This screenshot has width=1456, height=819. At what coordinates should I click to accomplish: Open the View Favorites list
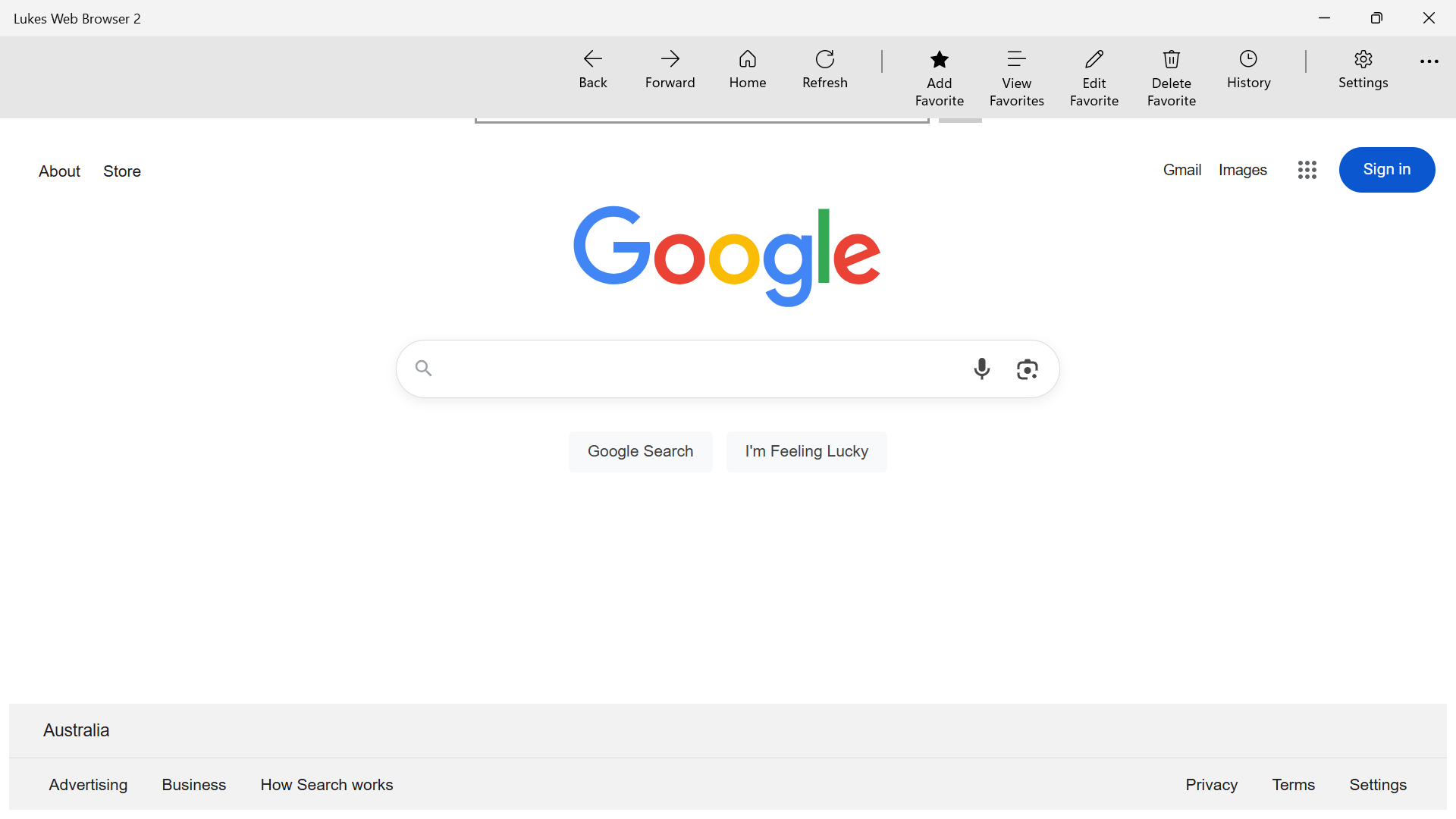coord(1017,79)
